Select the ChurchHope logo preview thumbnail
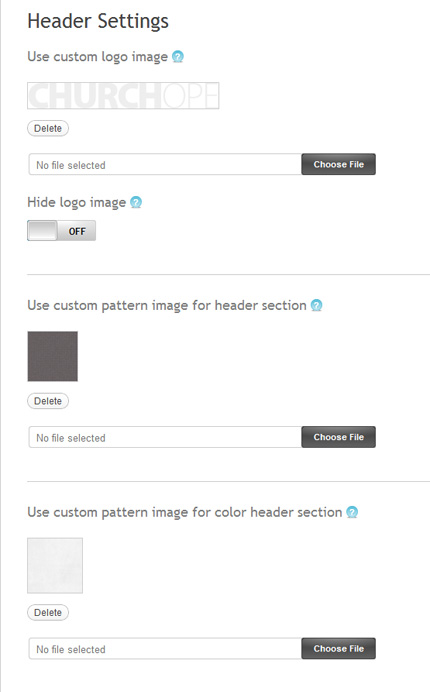 [x=123, y=95]
